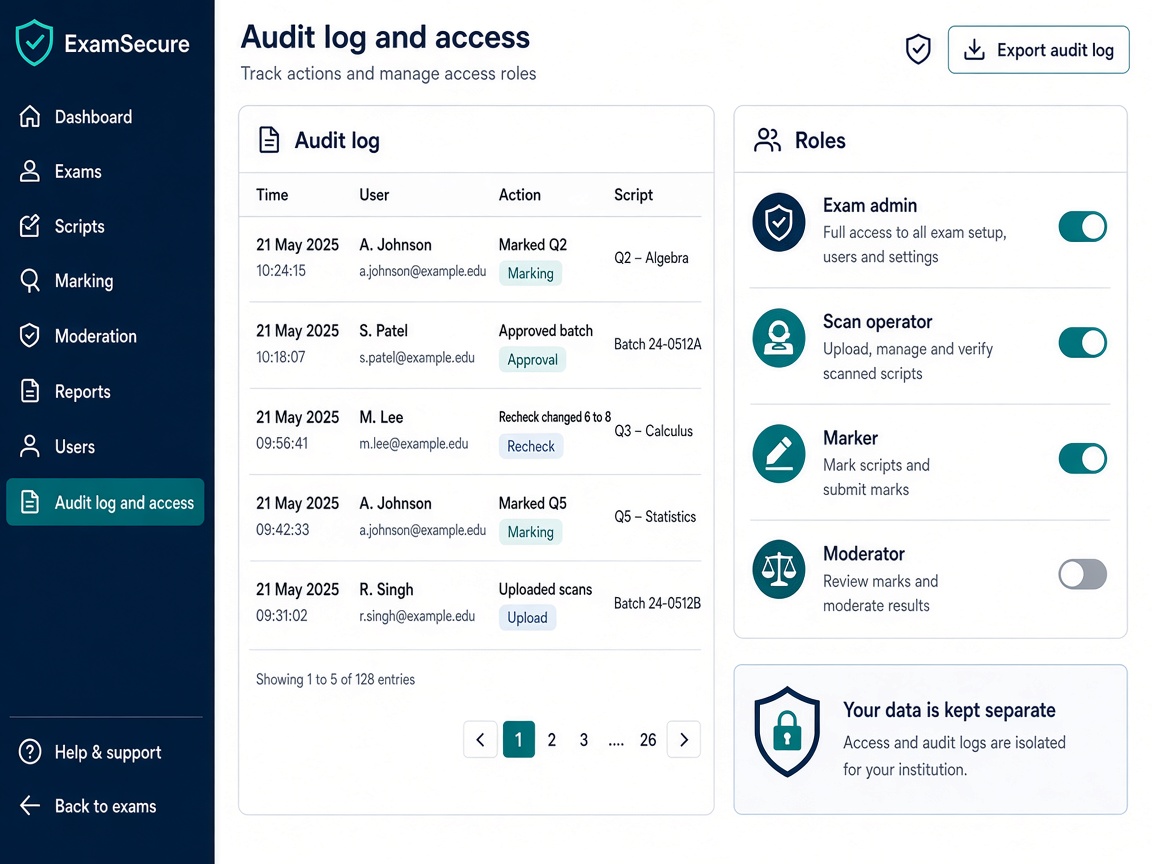Click the Approval tag under Approved batch
This screenshot has height=864, width=1152.
(x=533, y=359)
